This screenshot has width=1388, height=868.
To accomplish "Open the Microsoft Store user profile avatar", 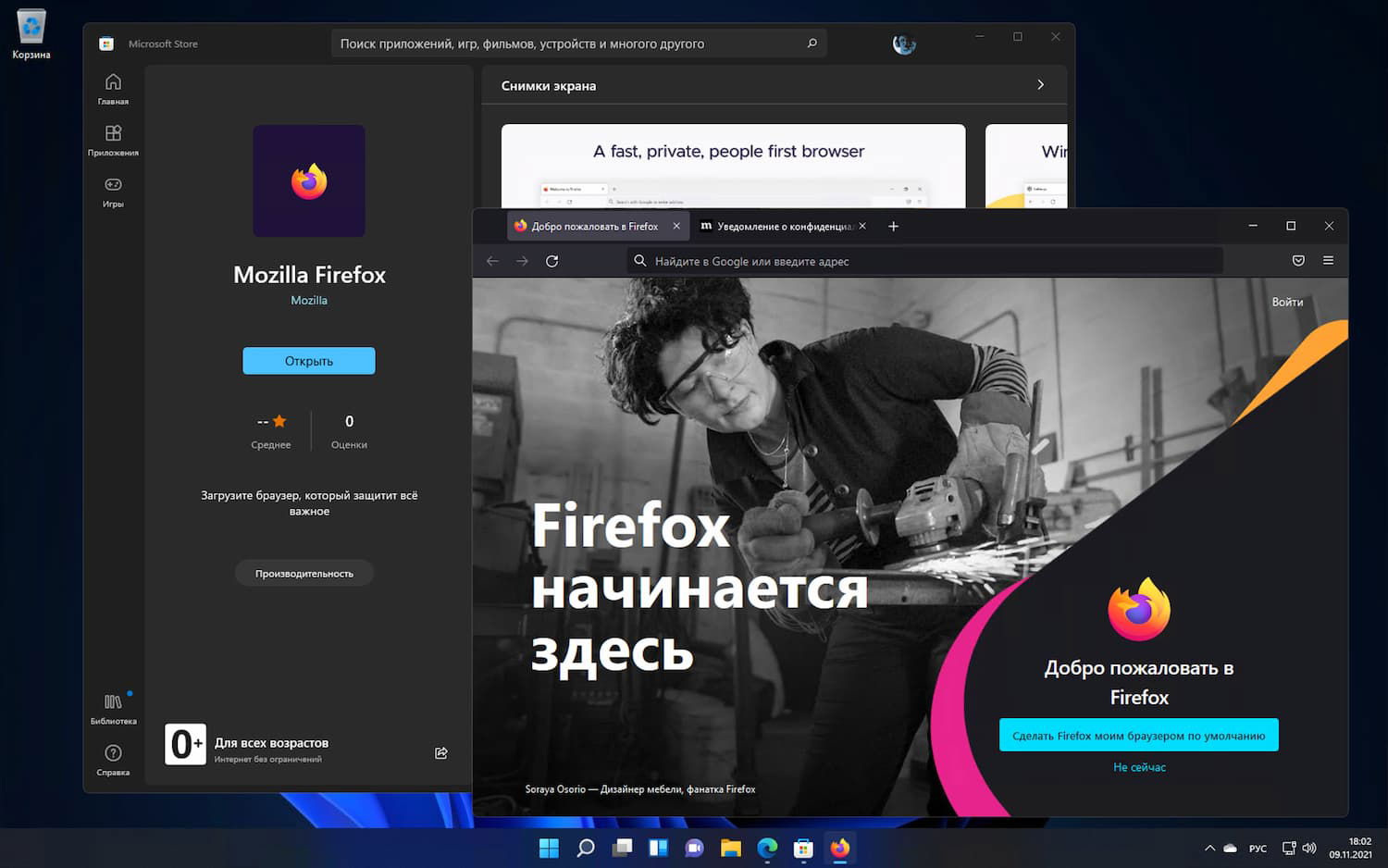I will (904, 43).
